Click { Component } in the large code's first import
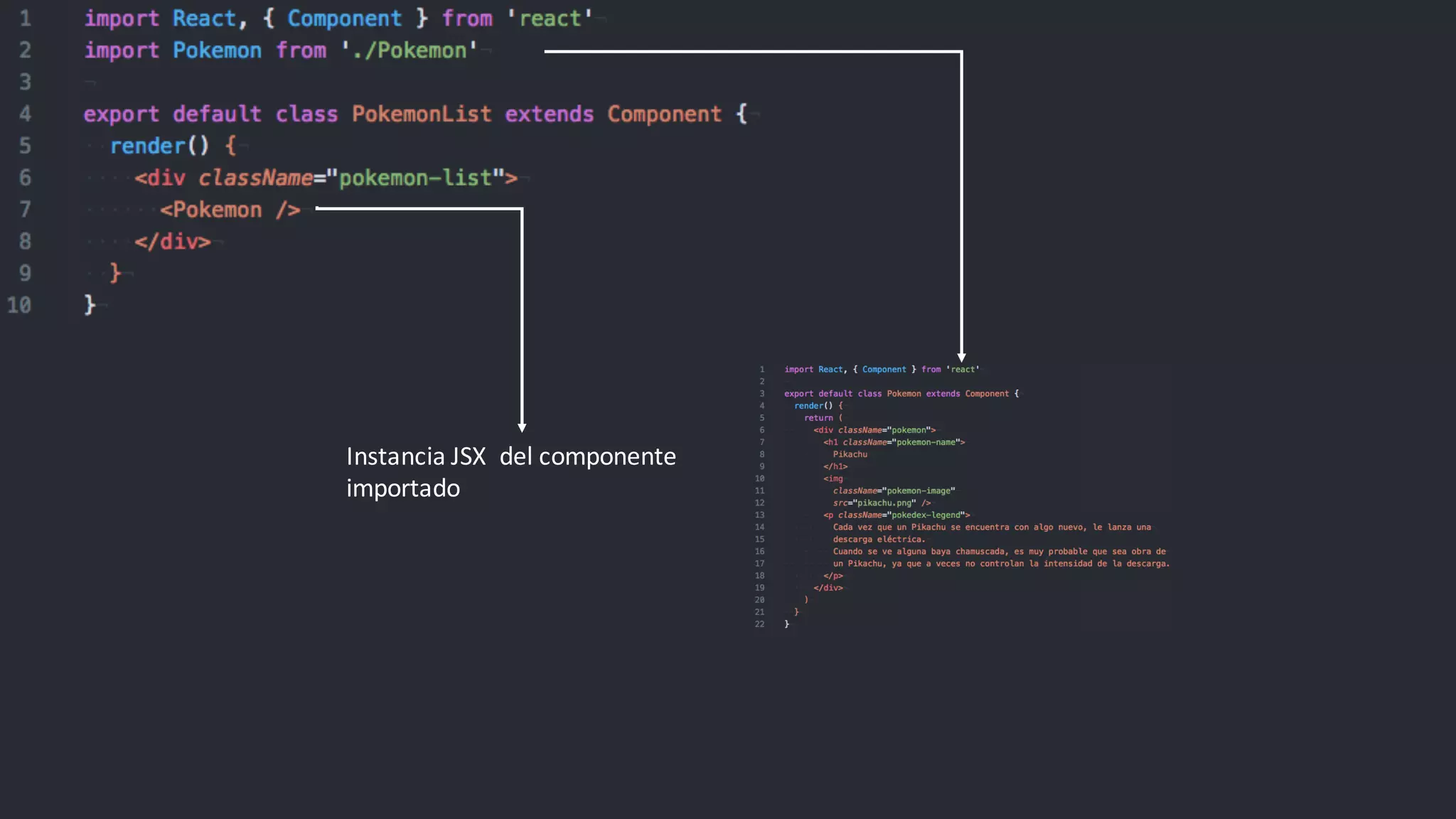 [x=346, y=18]
